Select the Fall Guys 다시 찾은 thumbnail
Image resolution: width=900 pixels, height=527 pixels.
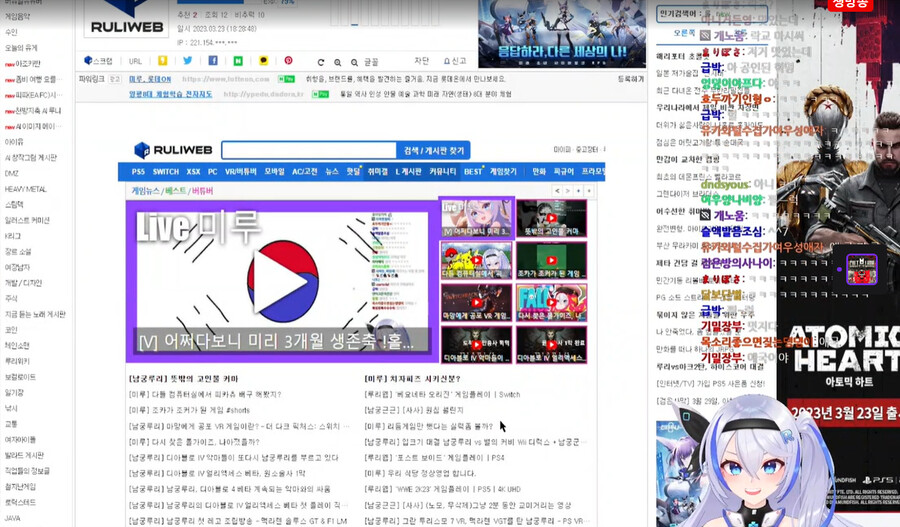click(x=552, y=303)
